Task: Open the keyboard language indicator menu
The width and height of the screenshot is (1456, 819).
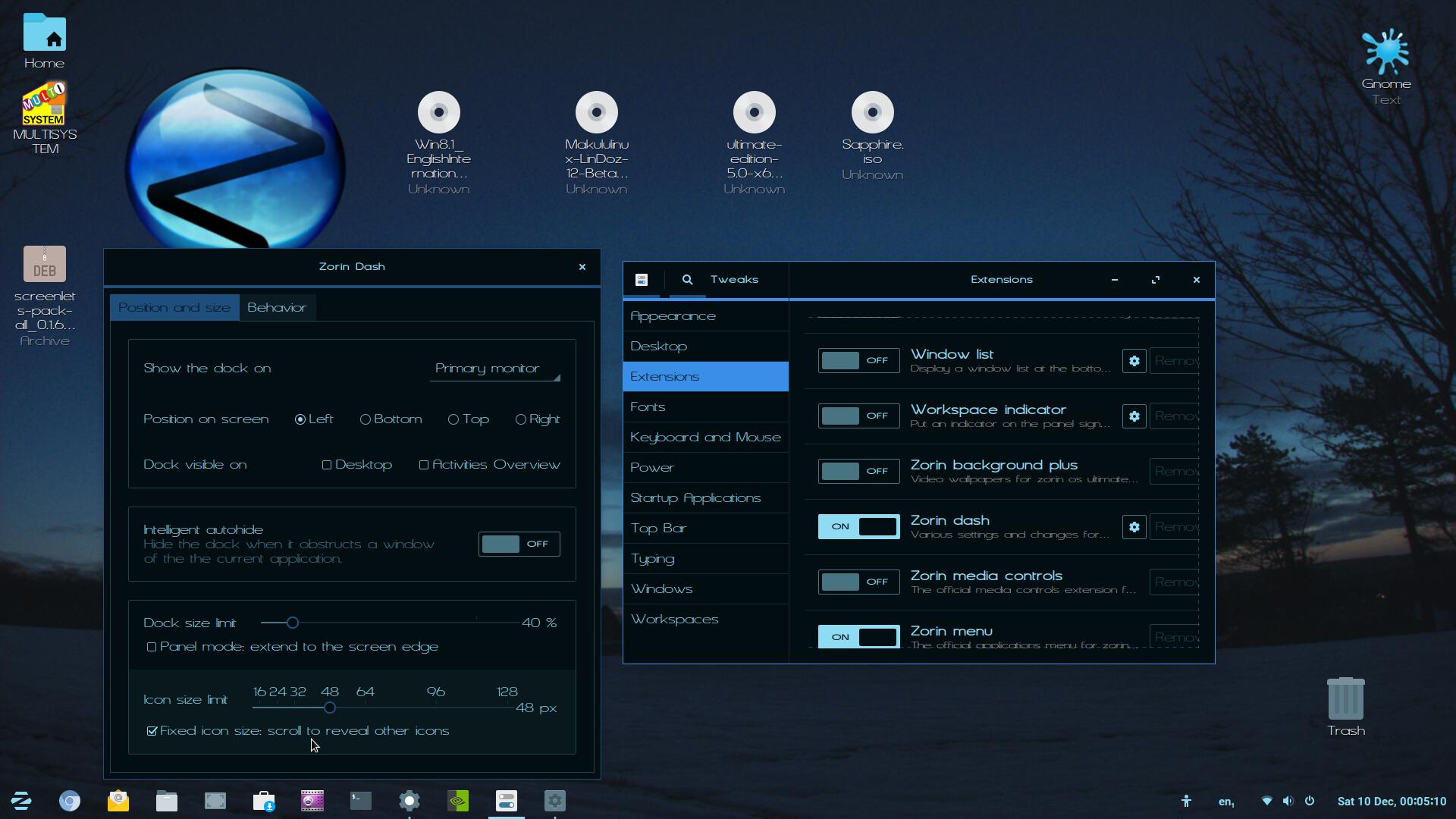Action: 1225,801
